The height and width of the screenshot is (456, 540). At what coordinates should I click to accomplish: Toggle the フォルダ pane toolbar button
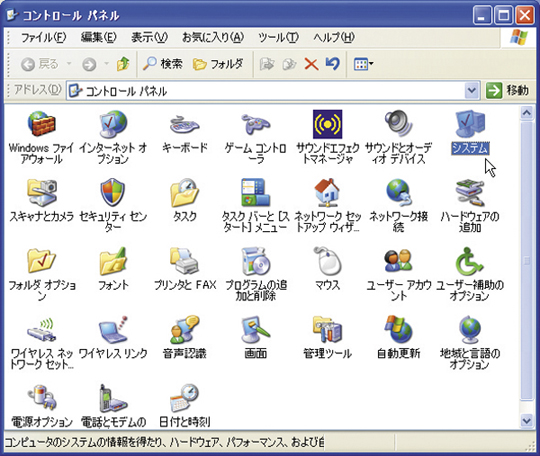218,64
